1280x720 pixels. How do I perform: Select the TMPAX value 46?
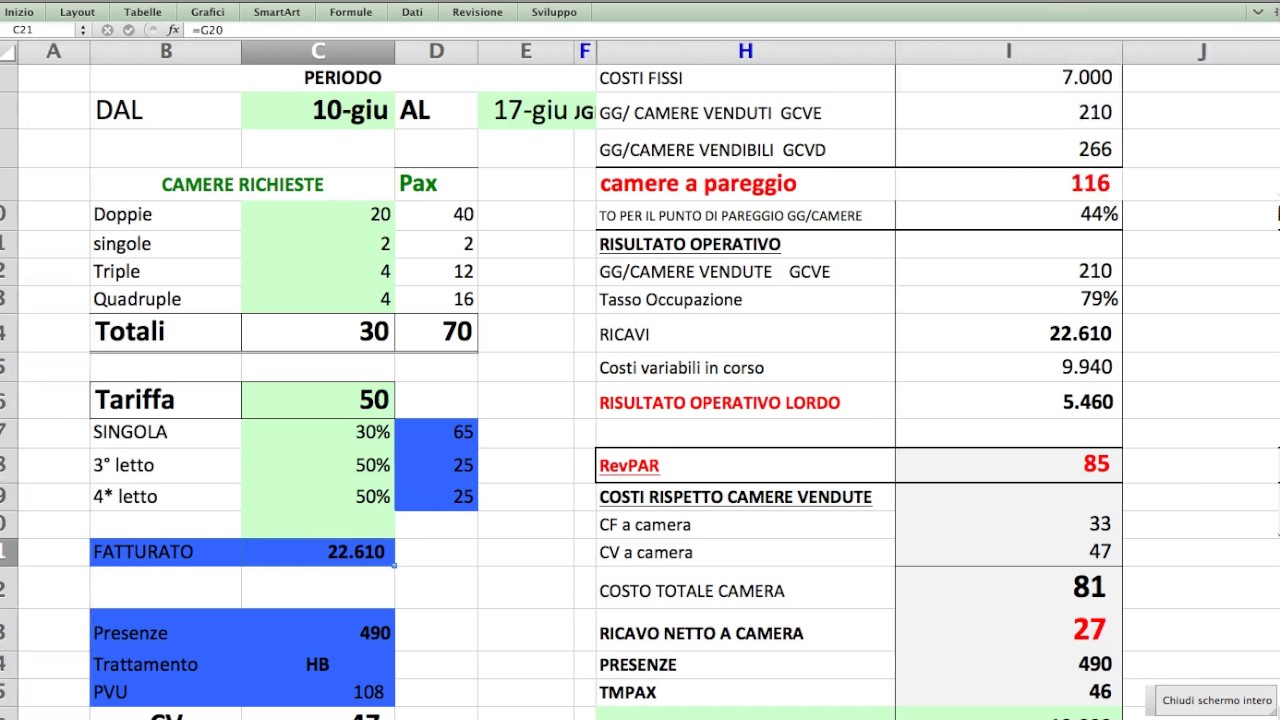point(1008,692)
